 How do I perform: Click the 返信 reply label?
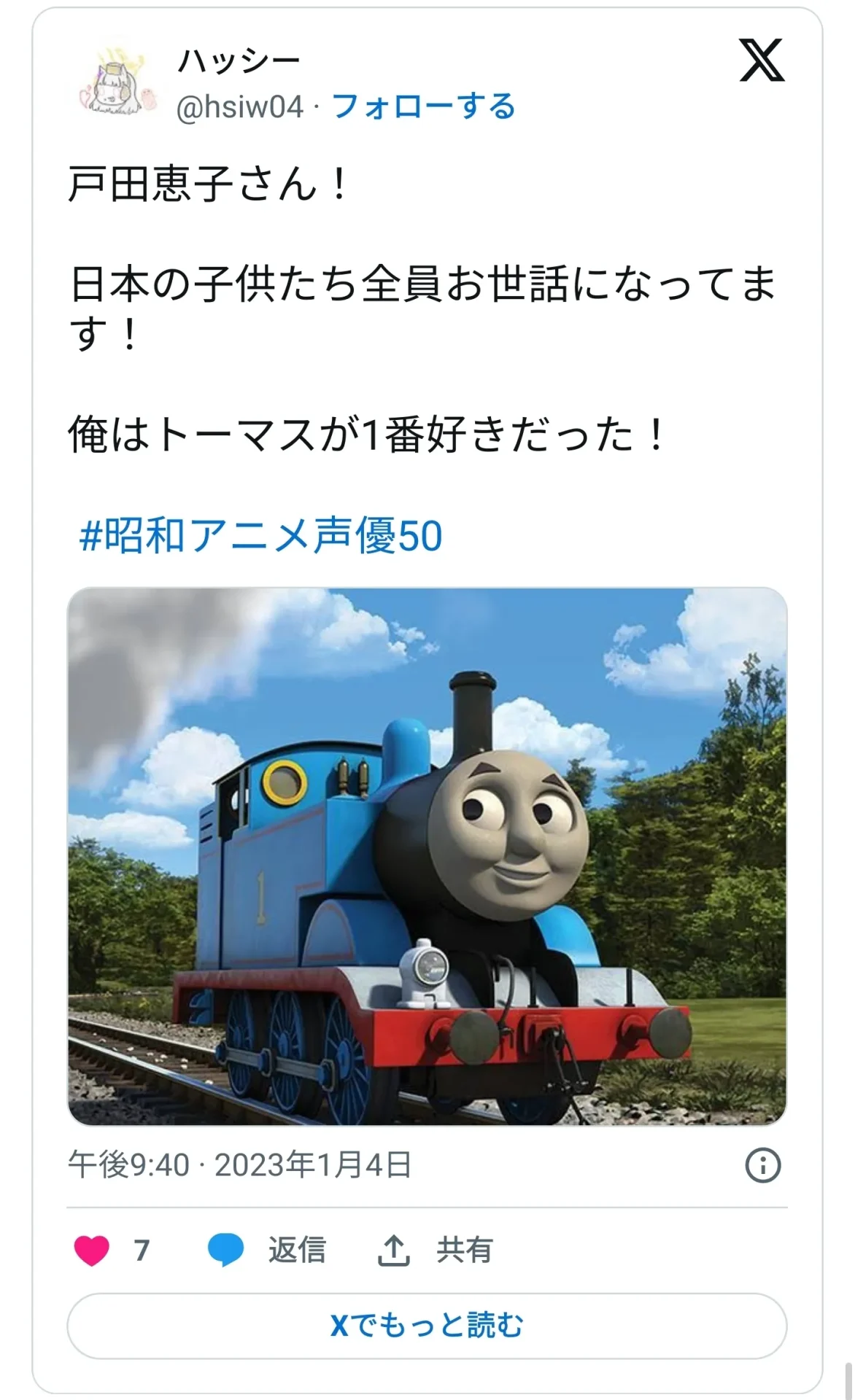click(x=297, y=1250)
